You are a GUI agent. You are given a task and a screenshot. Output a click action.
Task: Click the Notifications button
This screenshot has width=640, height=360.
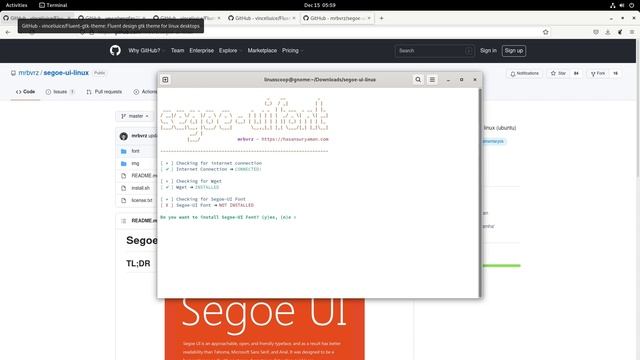tap(525, 73)
